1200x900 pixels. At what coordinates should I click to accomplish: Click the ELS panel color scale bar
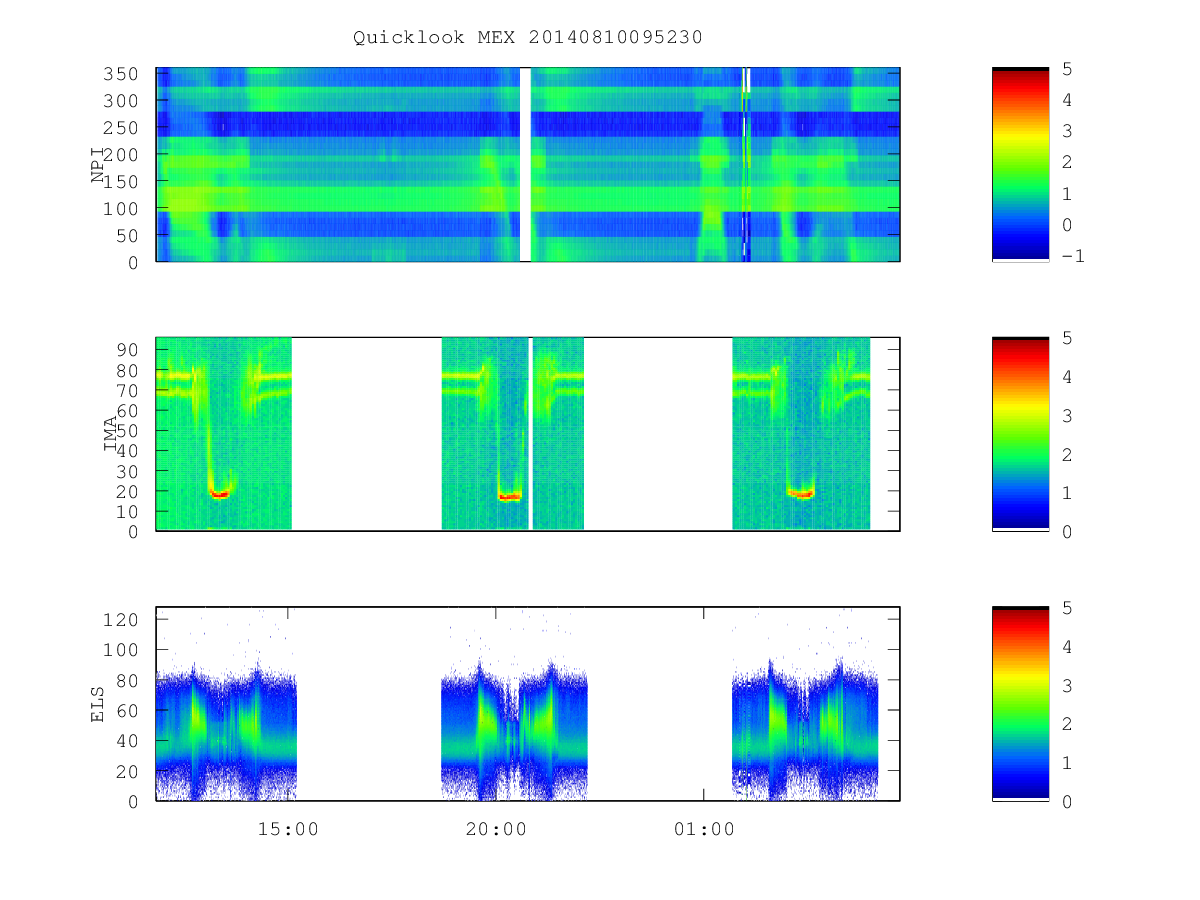pyautogui.click(x=1020, y=703)
